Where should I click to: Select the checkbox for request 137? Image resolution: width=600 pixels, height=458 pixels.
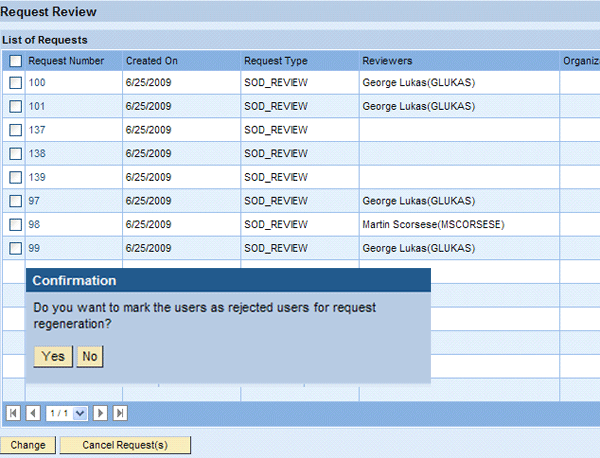15,130
